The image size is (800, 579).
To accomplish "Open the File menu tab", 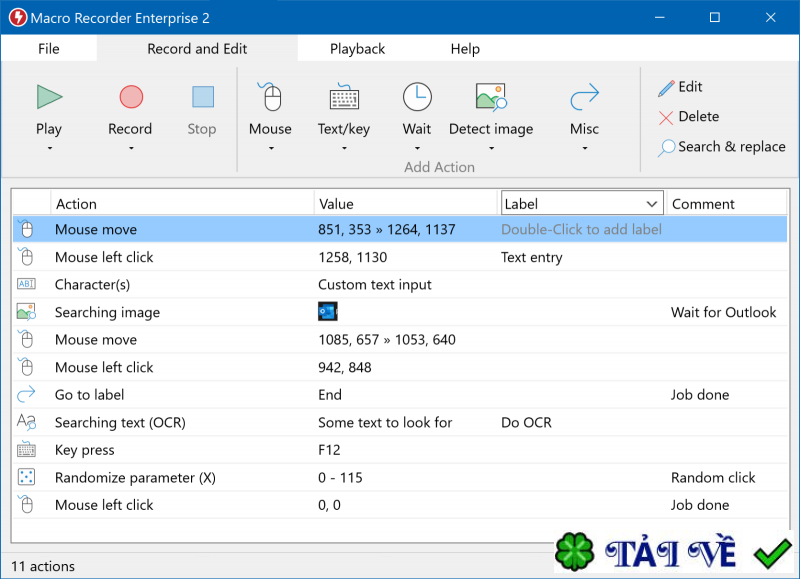I will pos(49,49).
